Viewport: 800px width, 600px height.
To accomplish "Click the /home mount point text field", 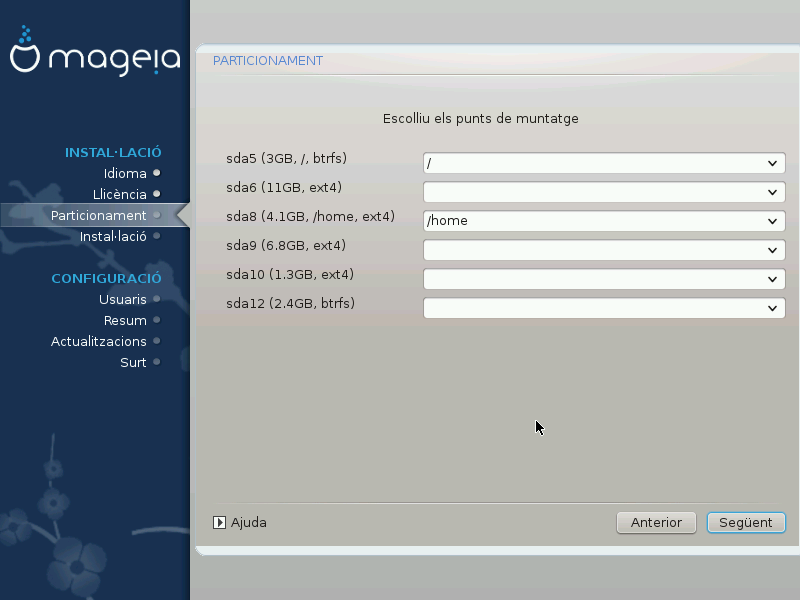I will [590, 221].
